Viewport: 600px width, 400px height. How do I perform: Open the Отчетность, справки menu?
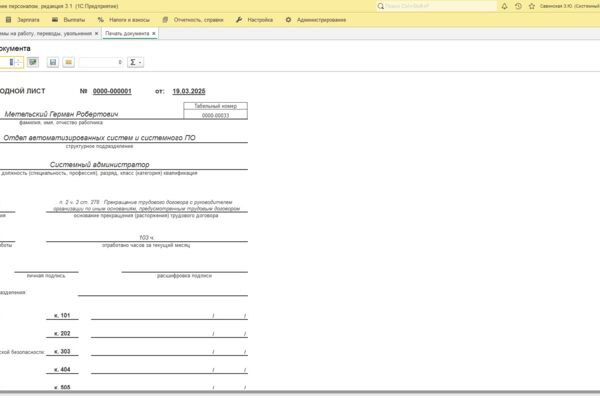click(199, 20)
